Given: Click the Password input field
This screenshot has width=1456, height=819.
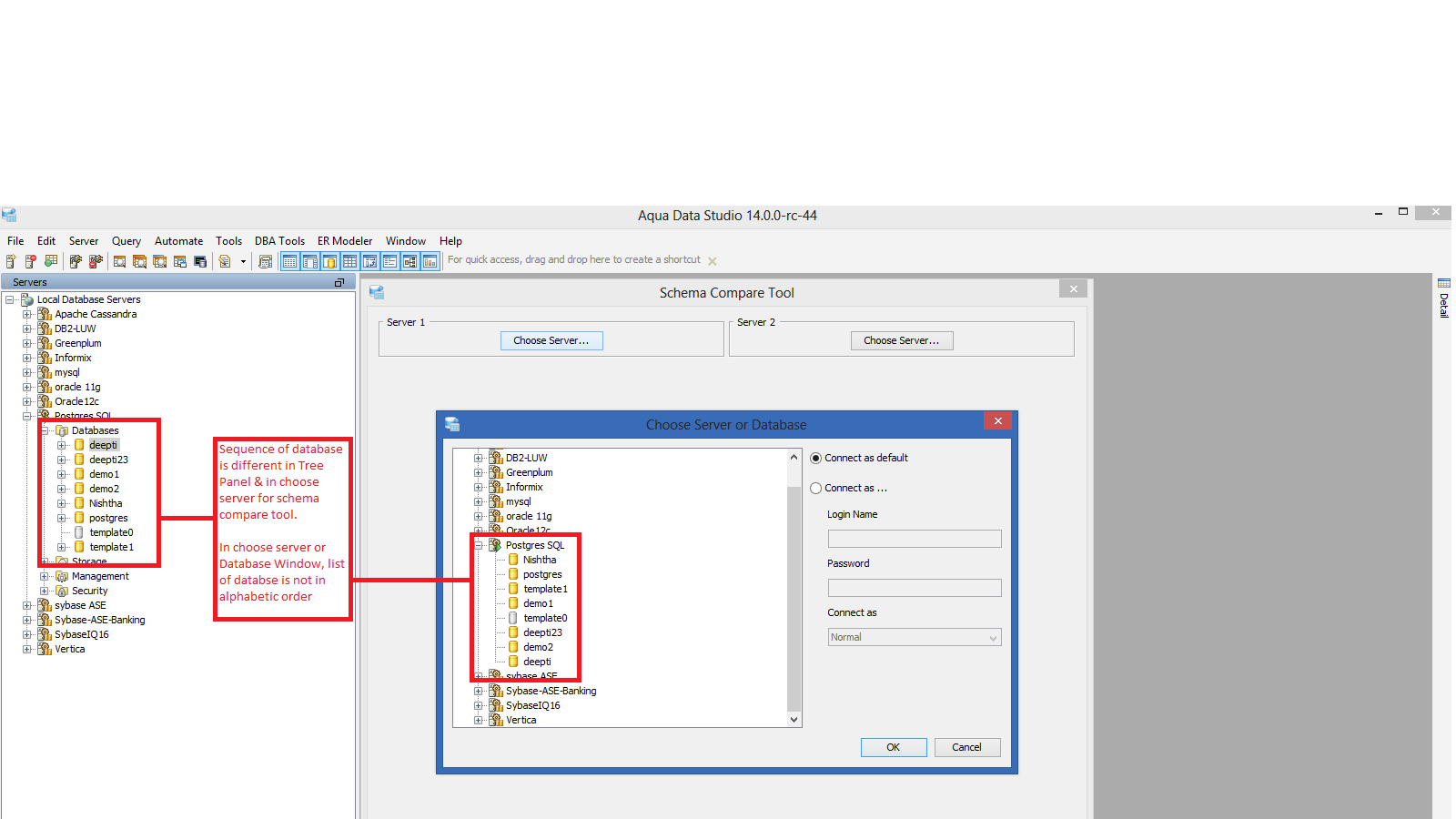Looking at the screenshot, I should pos(915,588).
